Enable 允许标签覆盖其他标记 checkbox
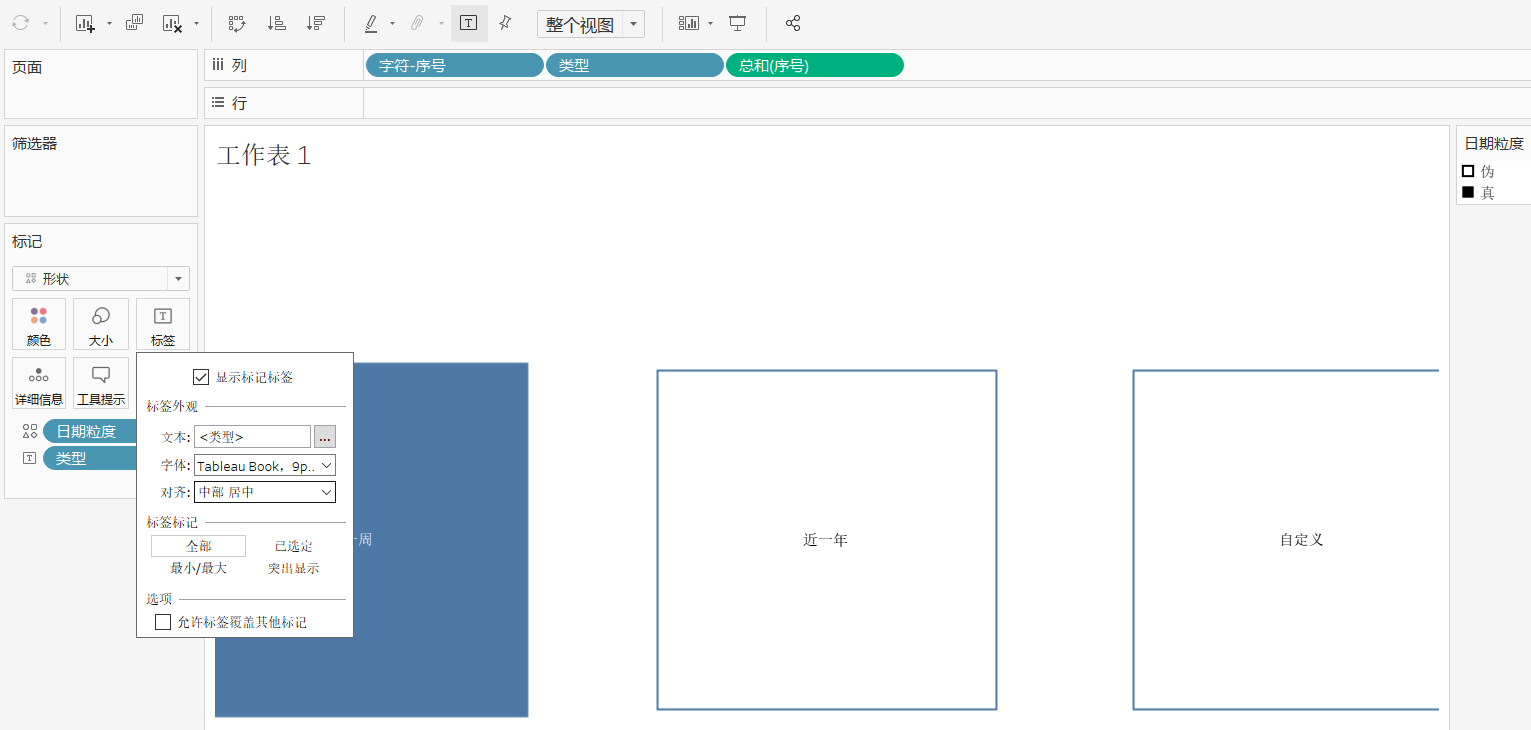The image size is (1531, 730). pos(163,622)
